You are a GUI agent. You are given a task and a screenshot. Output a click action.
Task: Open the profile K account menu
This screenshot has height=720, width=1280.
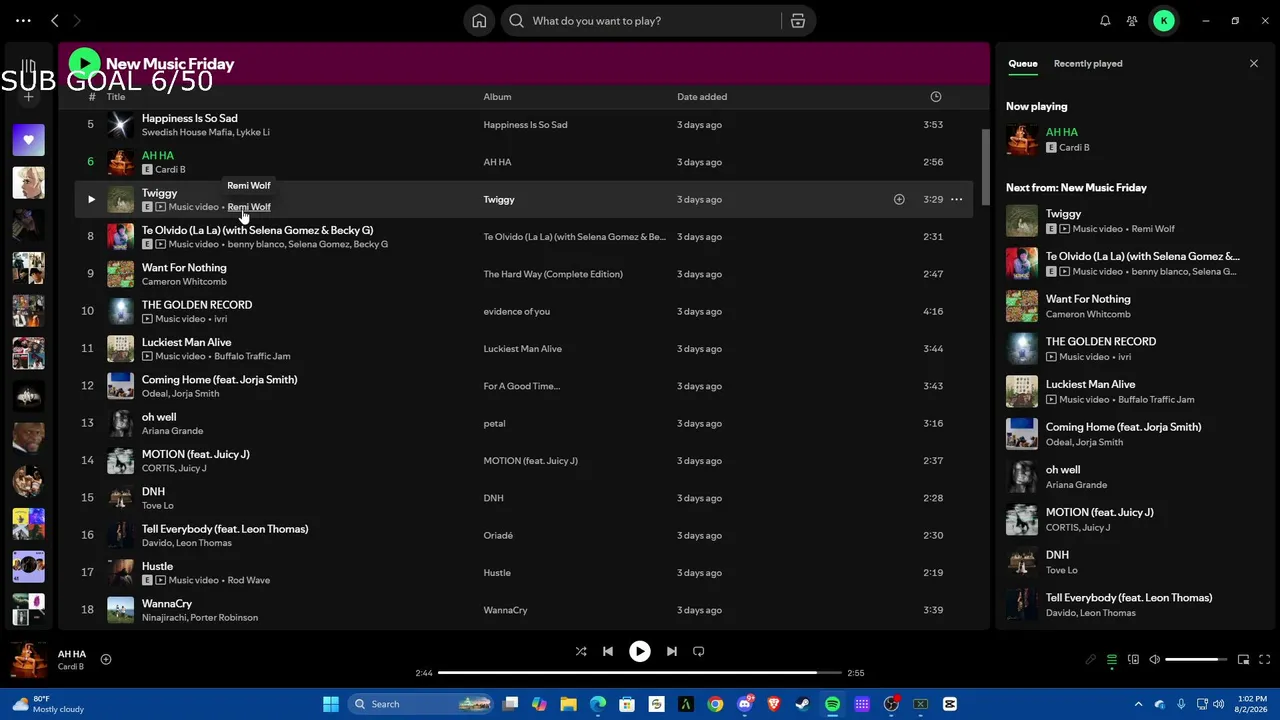click(1164, 21)
